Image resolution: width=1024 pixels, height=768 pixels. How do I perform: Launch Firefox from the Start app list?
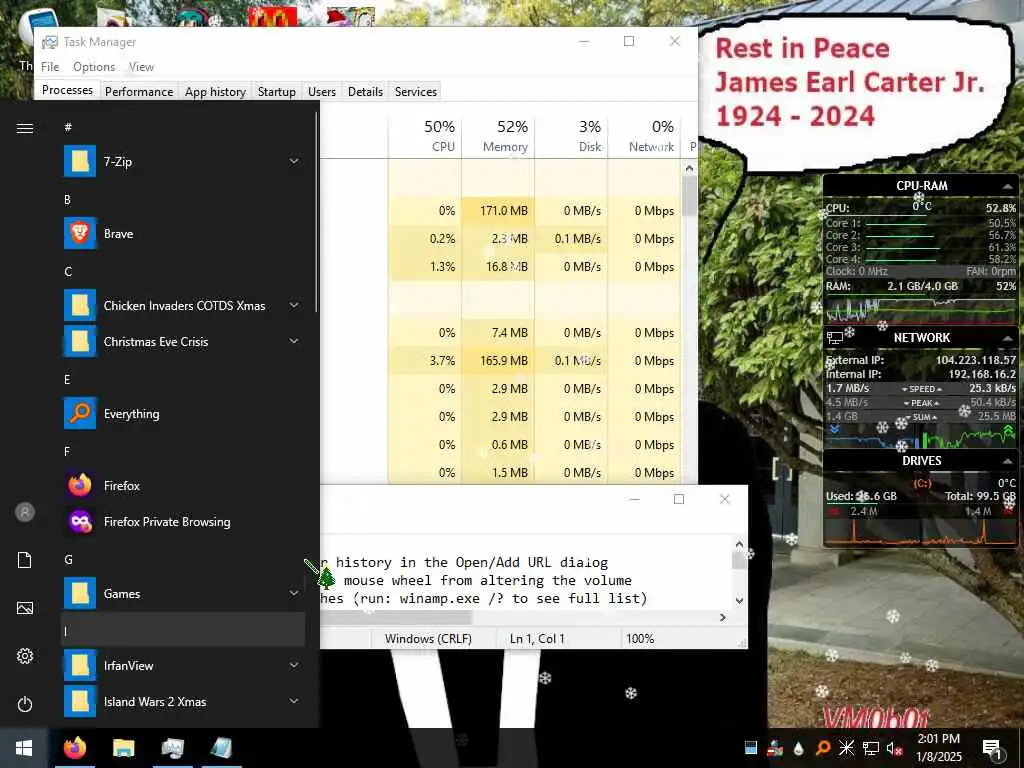80,485
